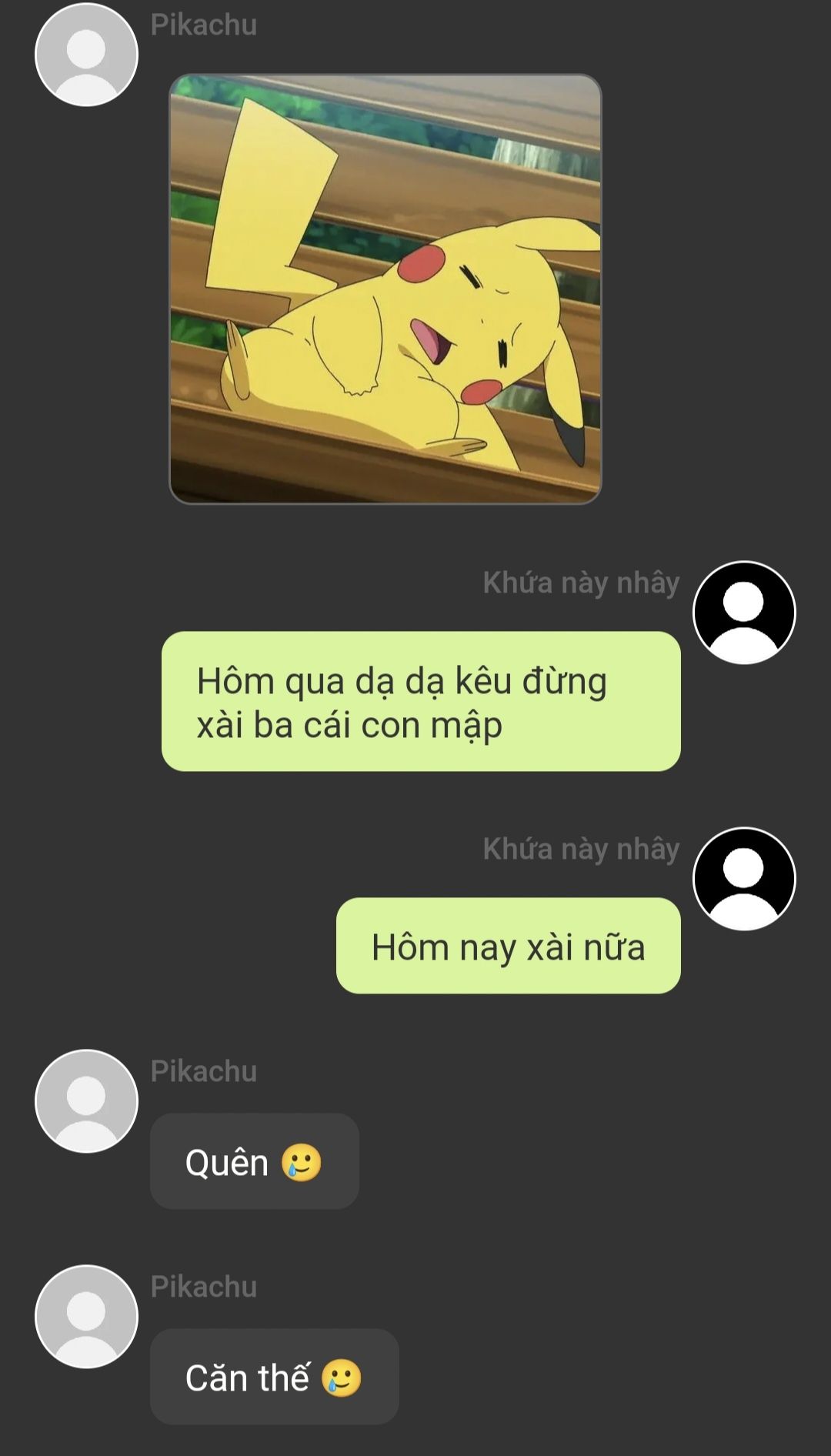Select the dark Căn thế message bubble
The width and height of the screenshot is (831, 1456).
(x=275, y=1377)
